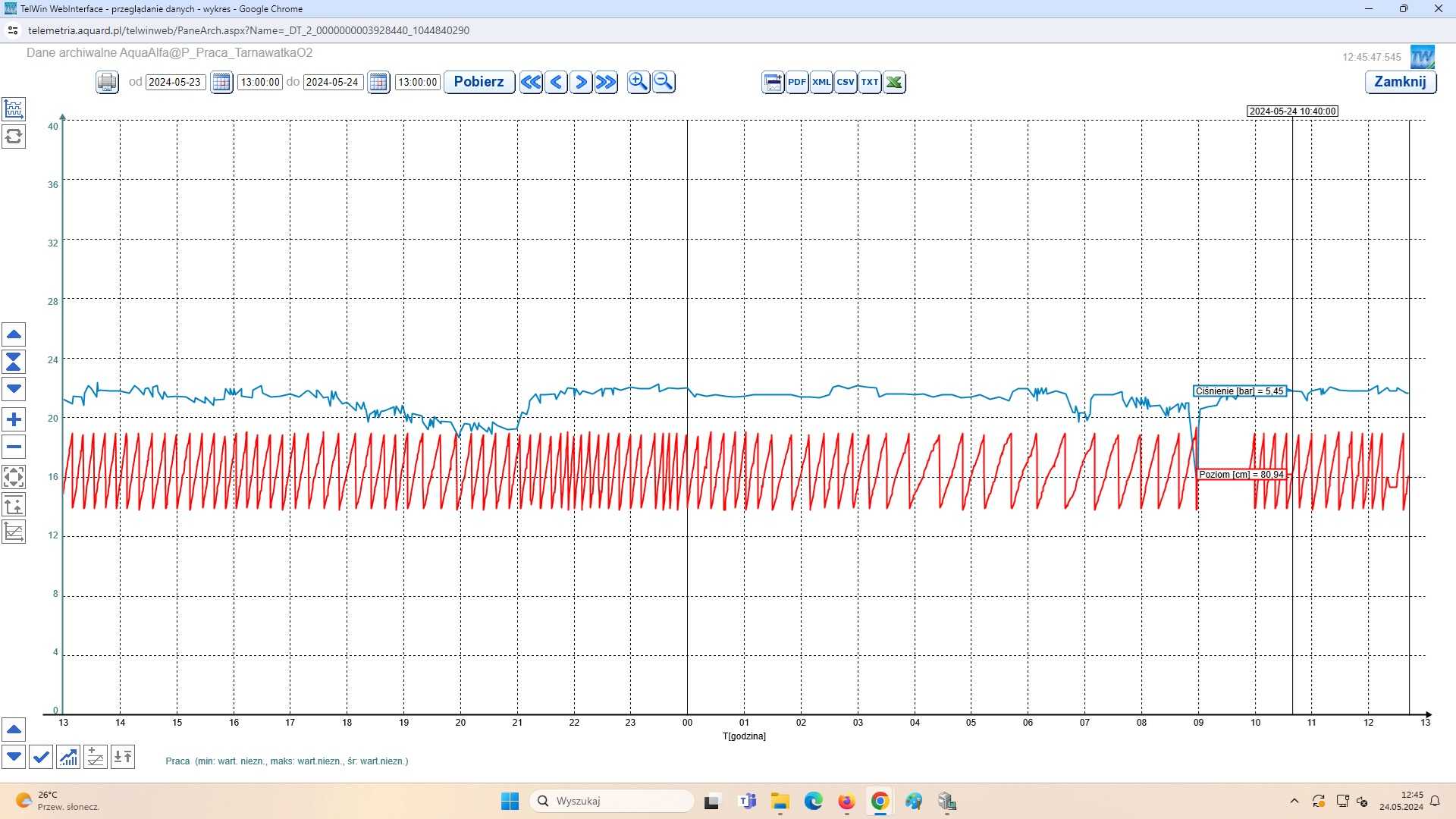This screenshot has width=1456, height=819.
Task: Open the start date calendar picker
Action: pos(221,82)
